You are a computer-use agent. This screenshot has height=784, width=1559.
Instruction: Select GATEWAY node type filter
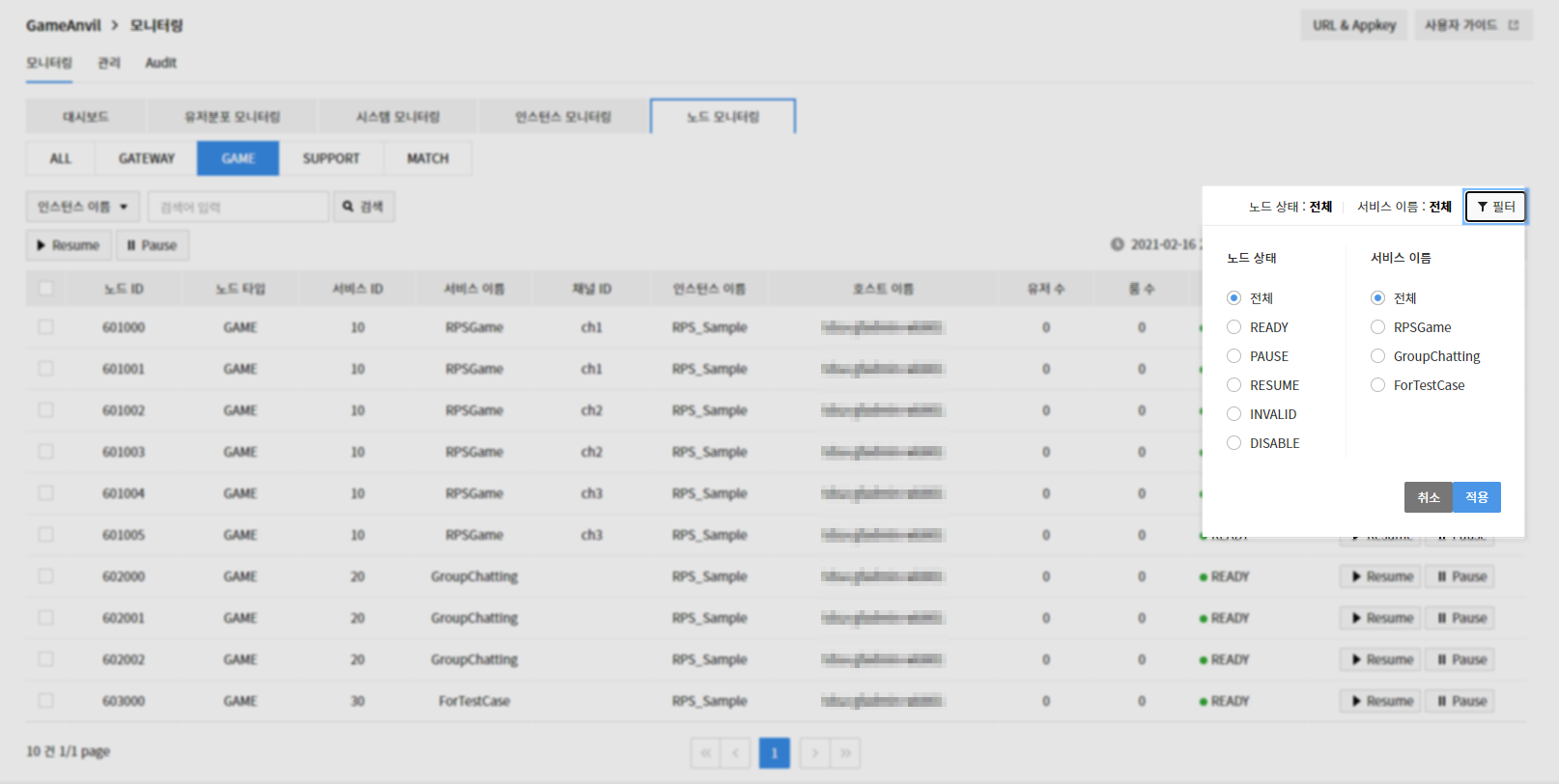(x=147, y=158)
